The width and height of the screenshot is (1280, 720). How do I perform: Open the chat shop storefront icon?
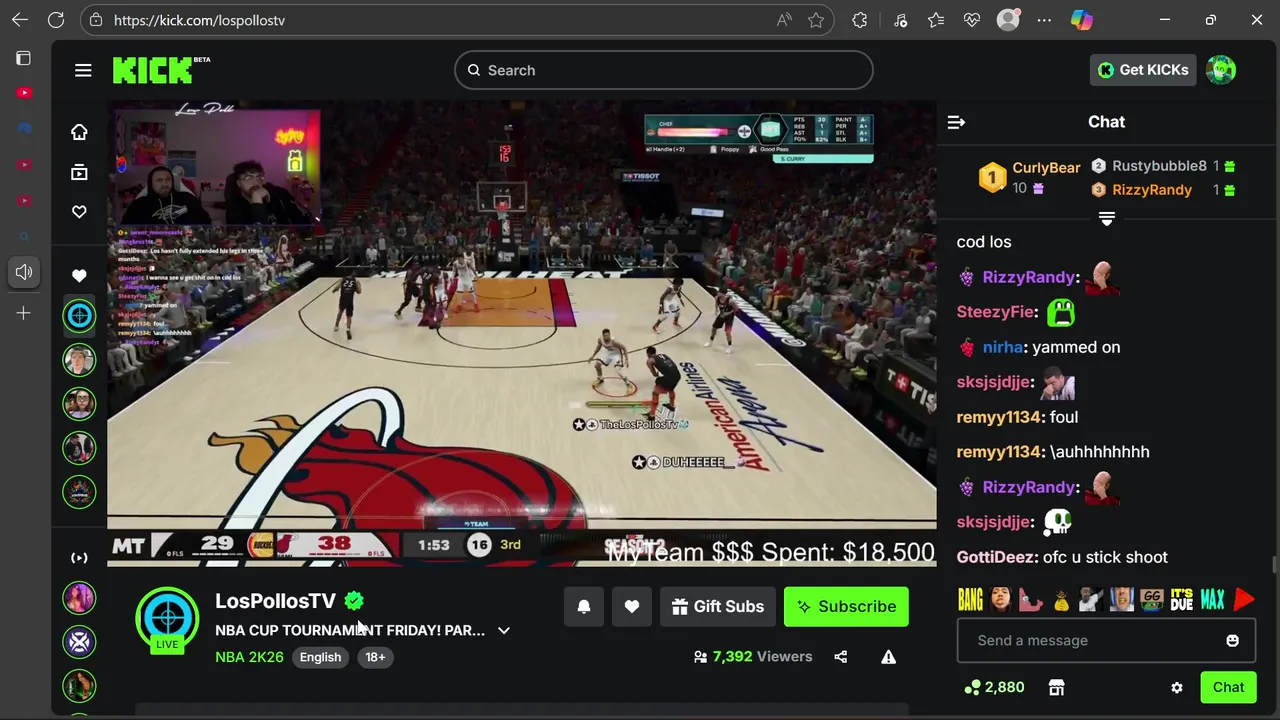pyautogui.click(x=1056, y=687)
